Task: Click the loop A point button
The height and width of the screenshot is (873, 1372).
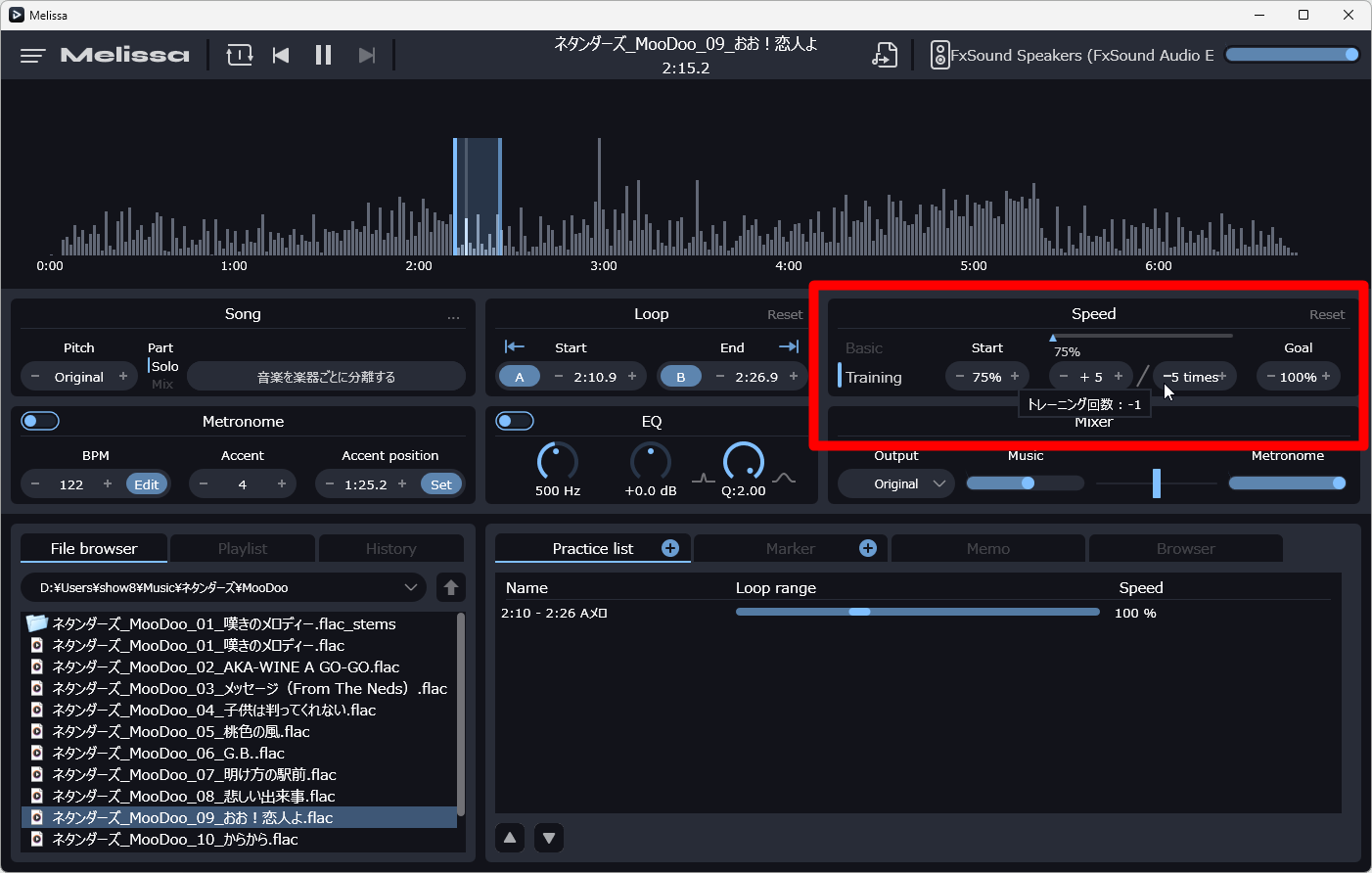Action: 520,377
